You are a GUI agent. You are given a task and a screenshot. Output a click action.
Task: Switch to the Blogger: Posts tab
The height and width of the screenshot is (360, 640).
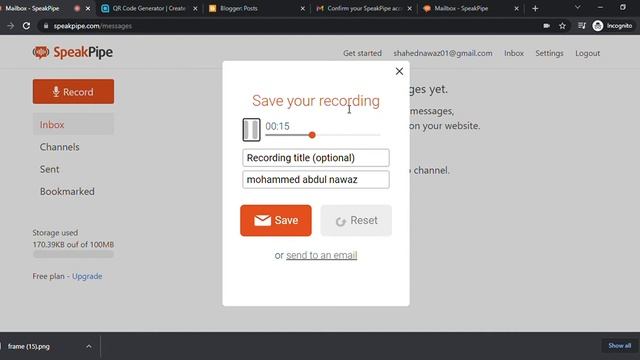coord(257,8)
